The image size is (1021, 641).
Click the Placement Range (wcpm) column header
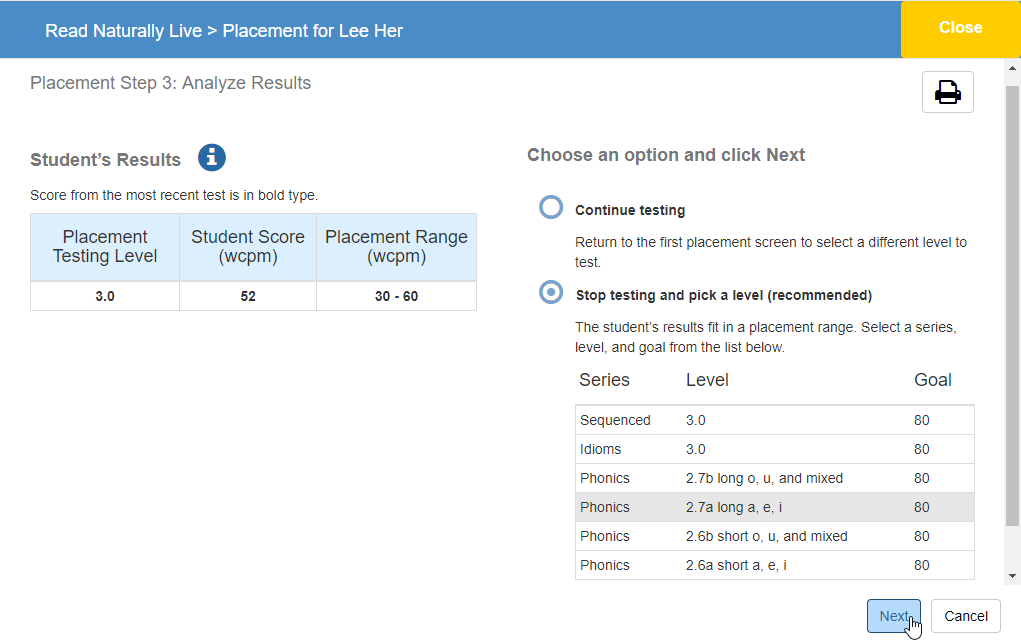pyautogui.click(x=396, y=246)
